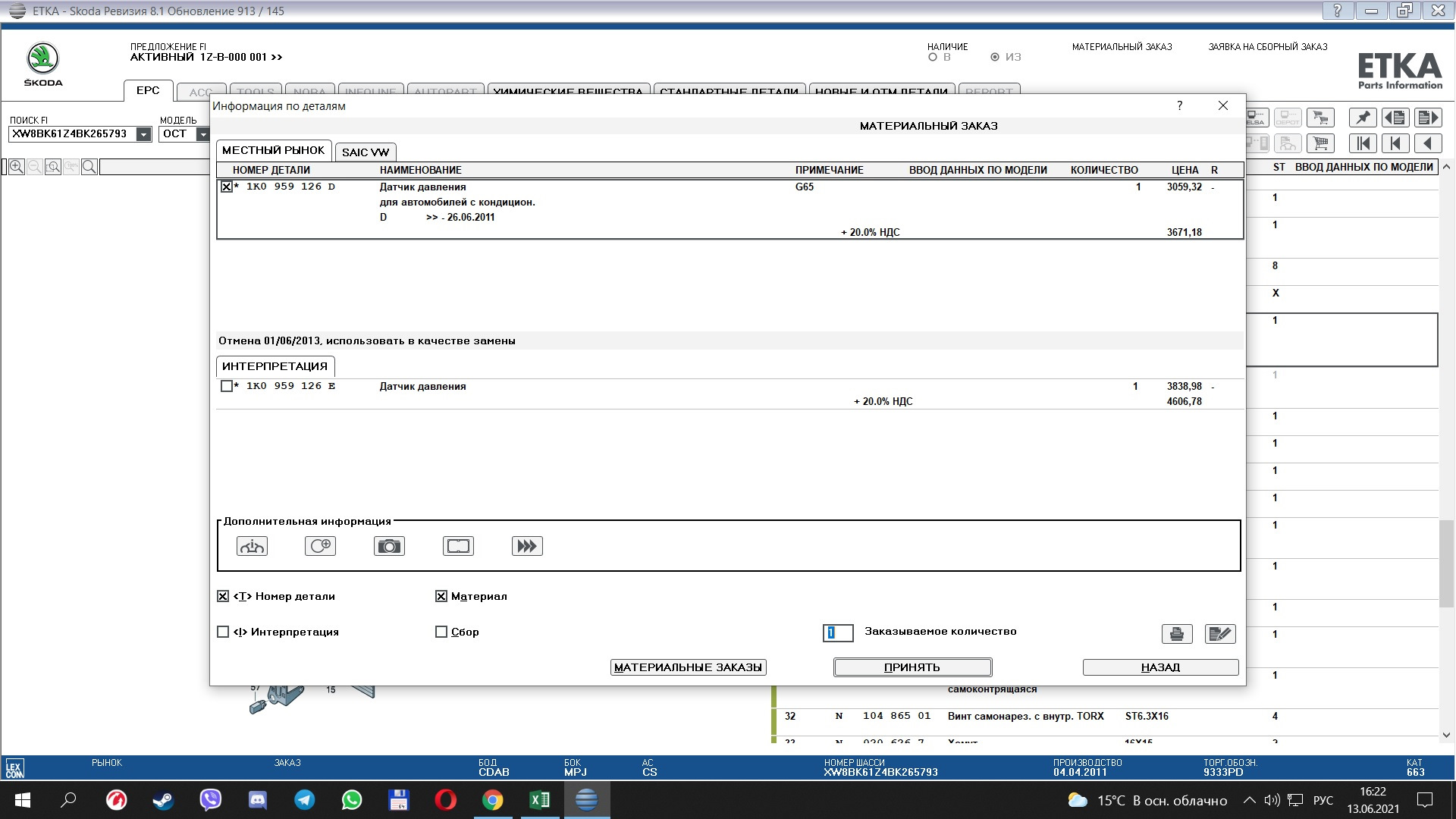Click the Заказываемое количество quantity field
The height and width of the screenshot is (819, 1456).
coord(838,632)
